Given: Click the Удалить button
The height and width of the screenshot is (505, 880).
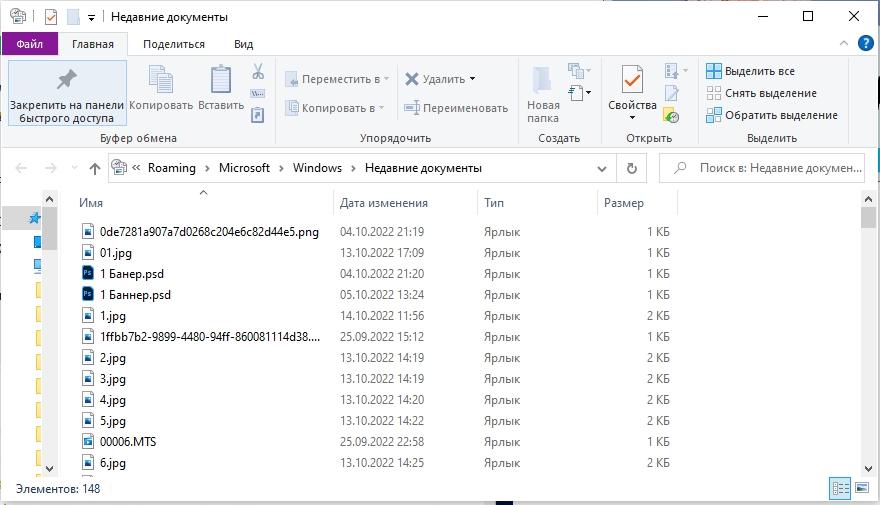Looking at the screenshot, I should 436,79.
